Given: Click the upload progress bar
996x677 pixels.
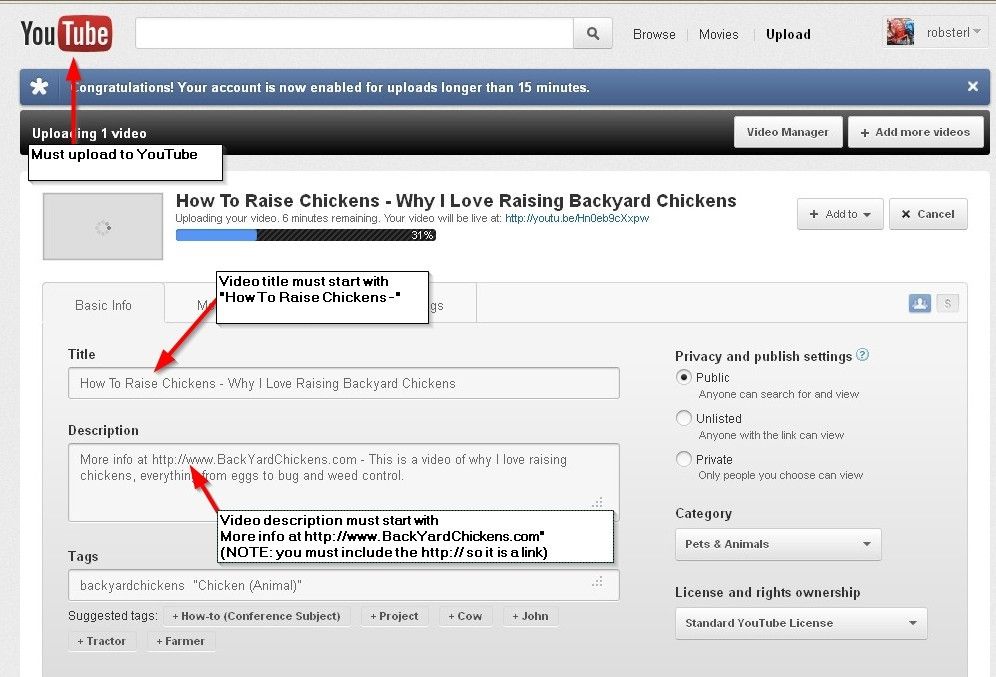Looking at the screenshot, I should tap(305, 235).
